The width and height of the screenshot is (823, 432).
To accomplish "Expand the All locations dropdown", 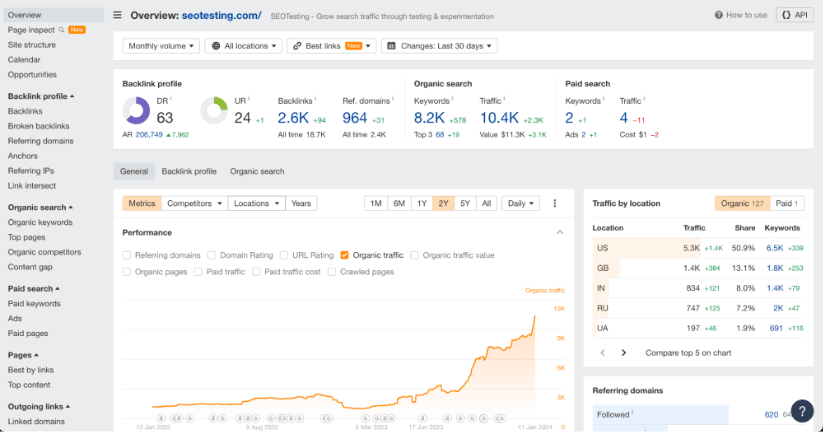I will 243,46.
